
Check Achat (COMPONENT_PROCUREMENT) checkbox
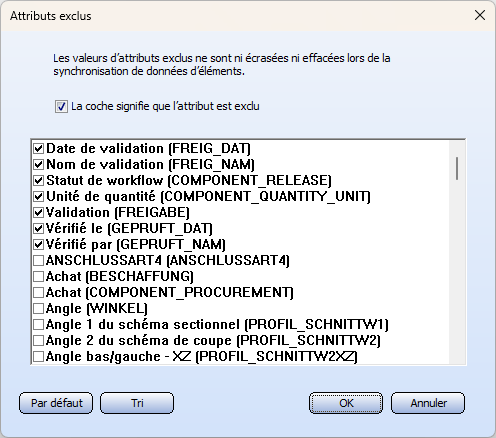38,292
